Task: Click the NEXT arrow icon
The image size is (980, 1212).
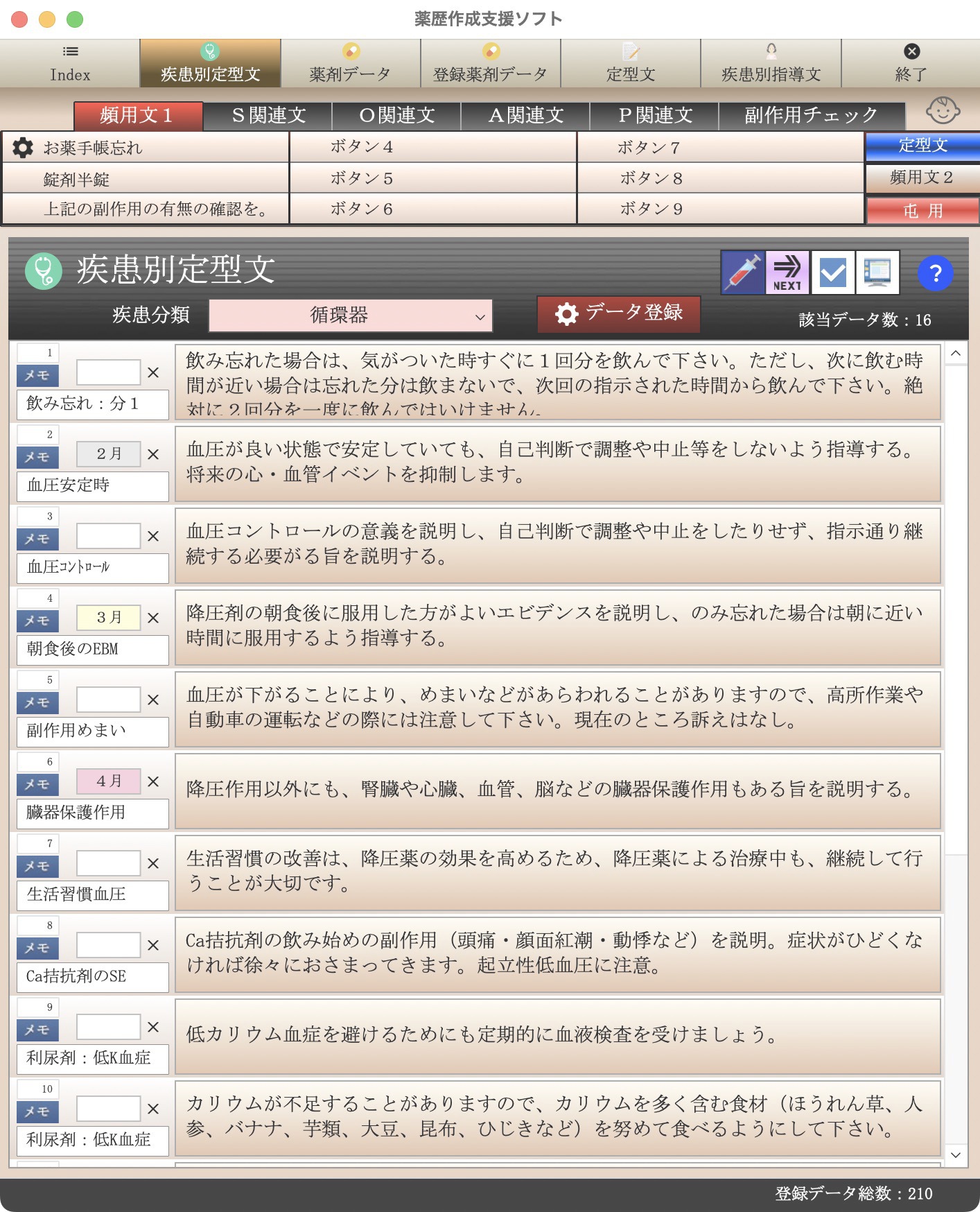Action: [787, 272]
